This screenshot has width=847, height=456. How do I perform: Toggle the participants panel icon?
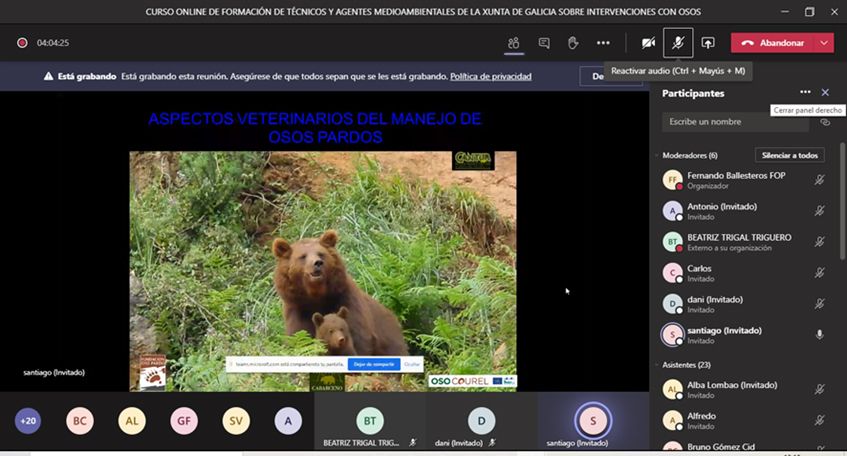pyautogui.click(x=514, y=43)
